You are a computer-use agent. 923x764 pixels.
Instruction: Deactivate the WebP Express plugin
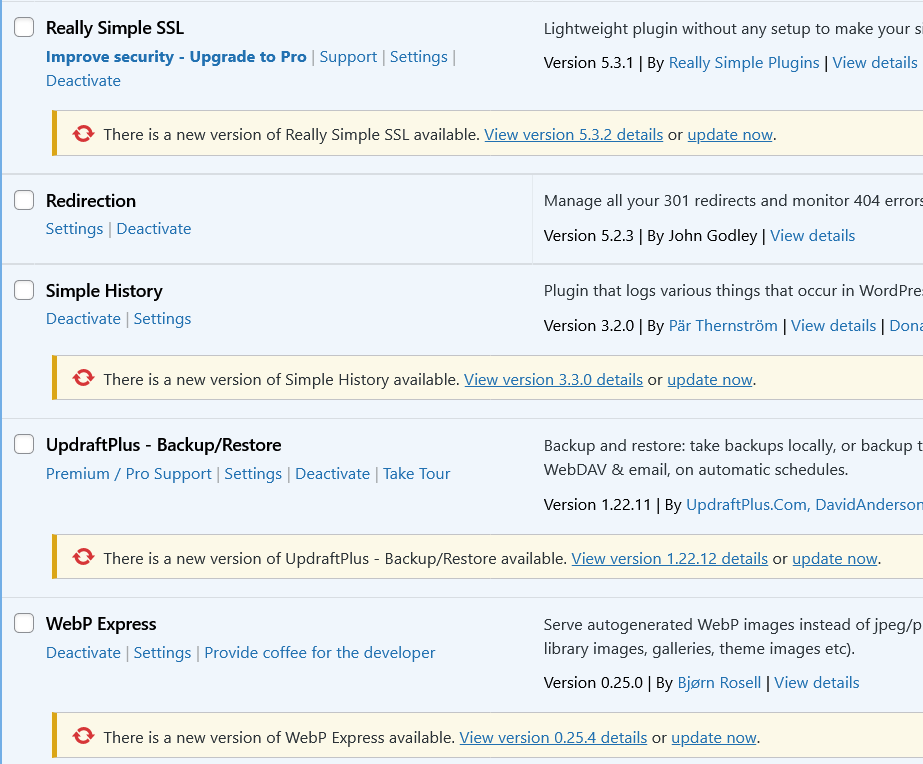(83, 653)
